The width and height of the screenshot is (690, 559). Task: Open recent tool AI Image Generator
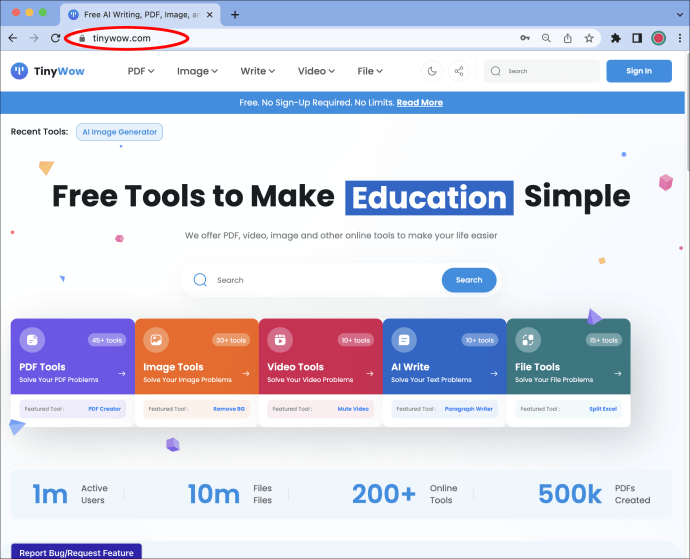click(x=120, y=132)
